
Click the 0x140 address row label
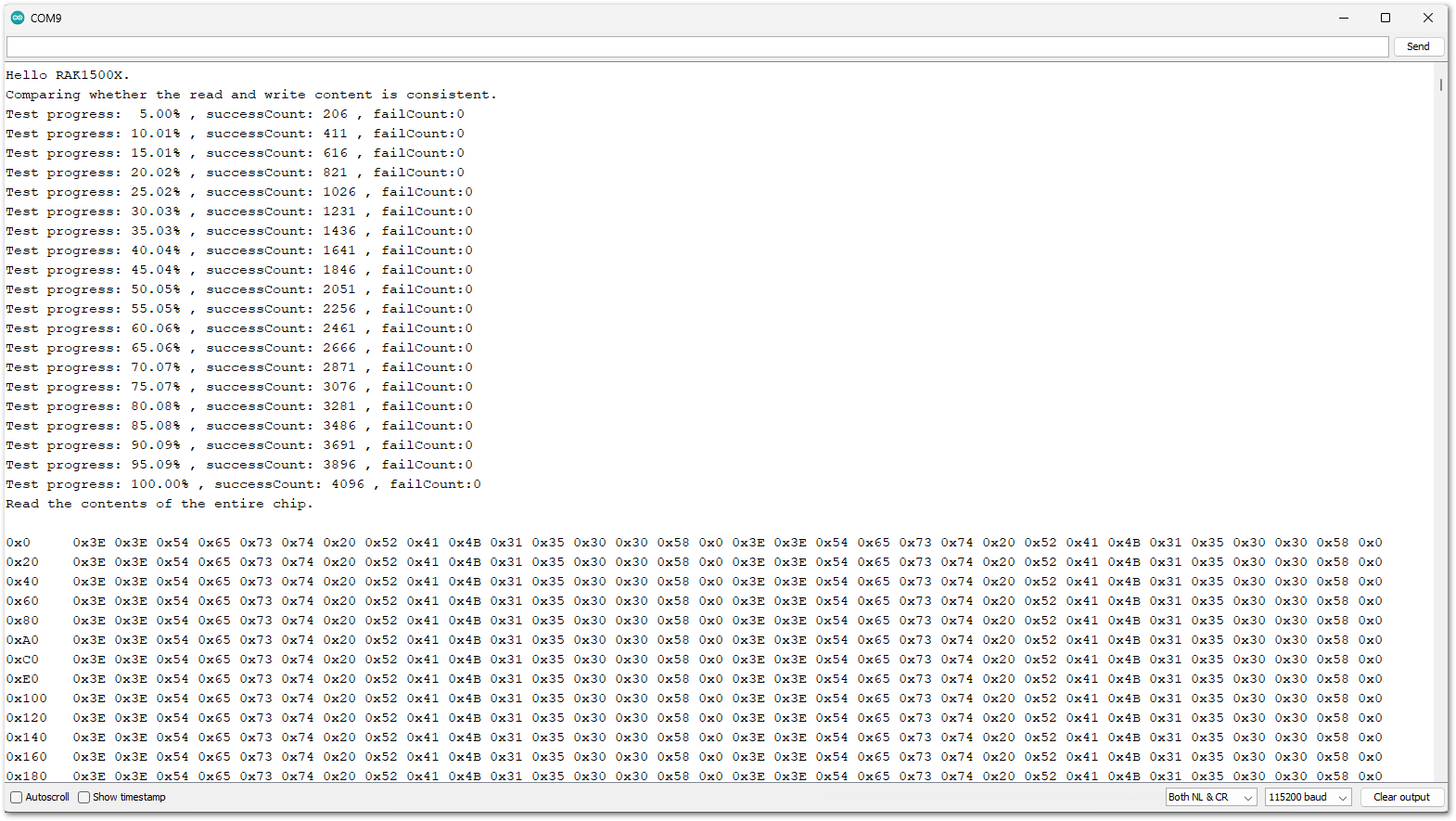[26, 738]
